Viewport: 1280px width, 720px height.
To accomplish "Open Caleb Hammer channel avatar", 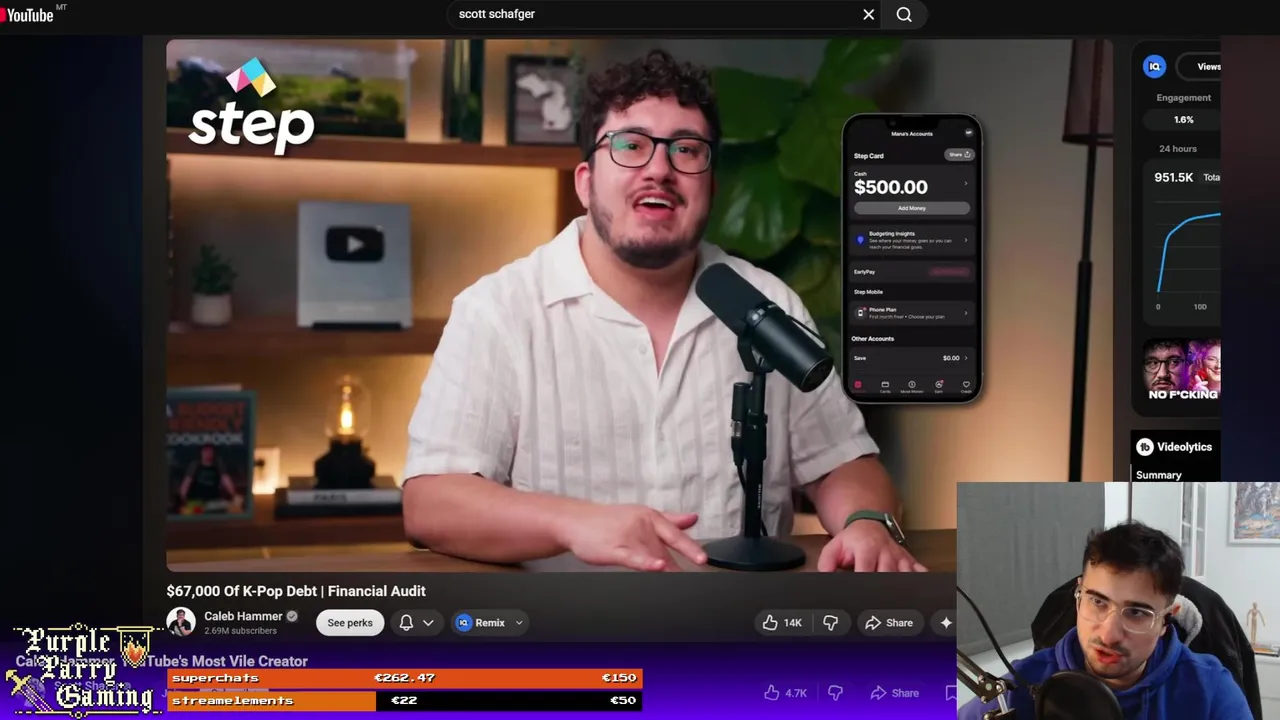I will coord(181,622).
